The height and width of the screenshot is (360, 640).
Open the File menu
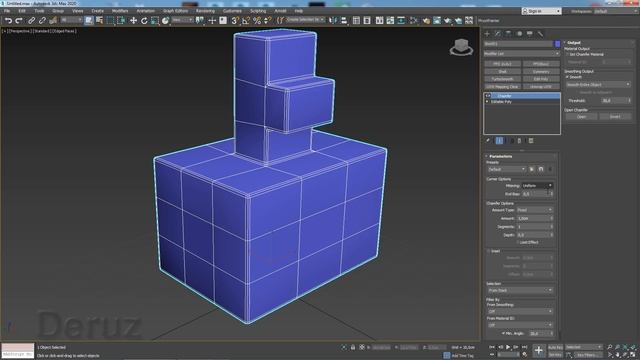pyautogui.click(x=7, y=11)
